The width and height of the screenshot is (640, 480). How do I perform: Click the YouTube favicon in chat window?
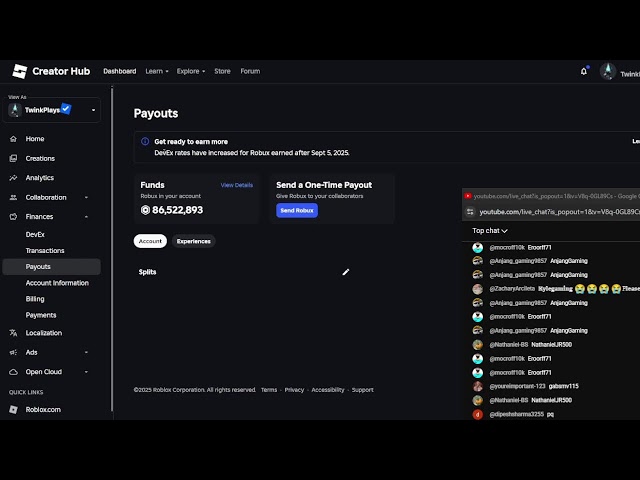[x=468, y=196]
